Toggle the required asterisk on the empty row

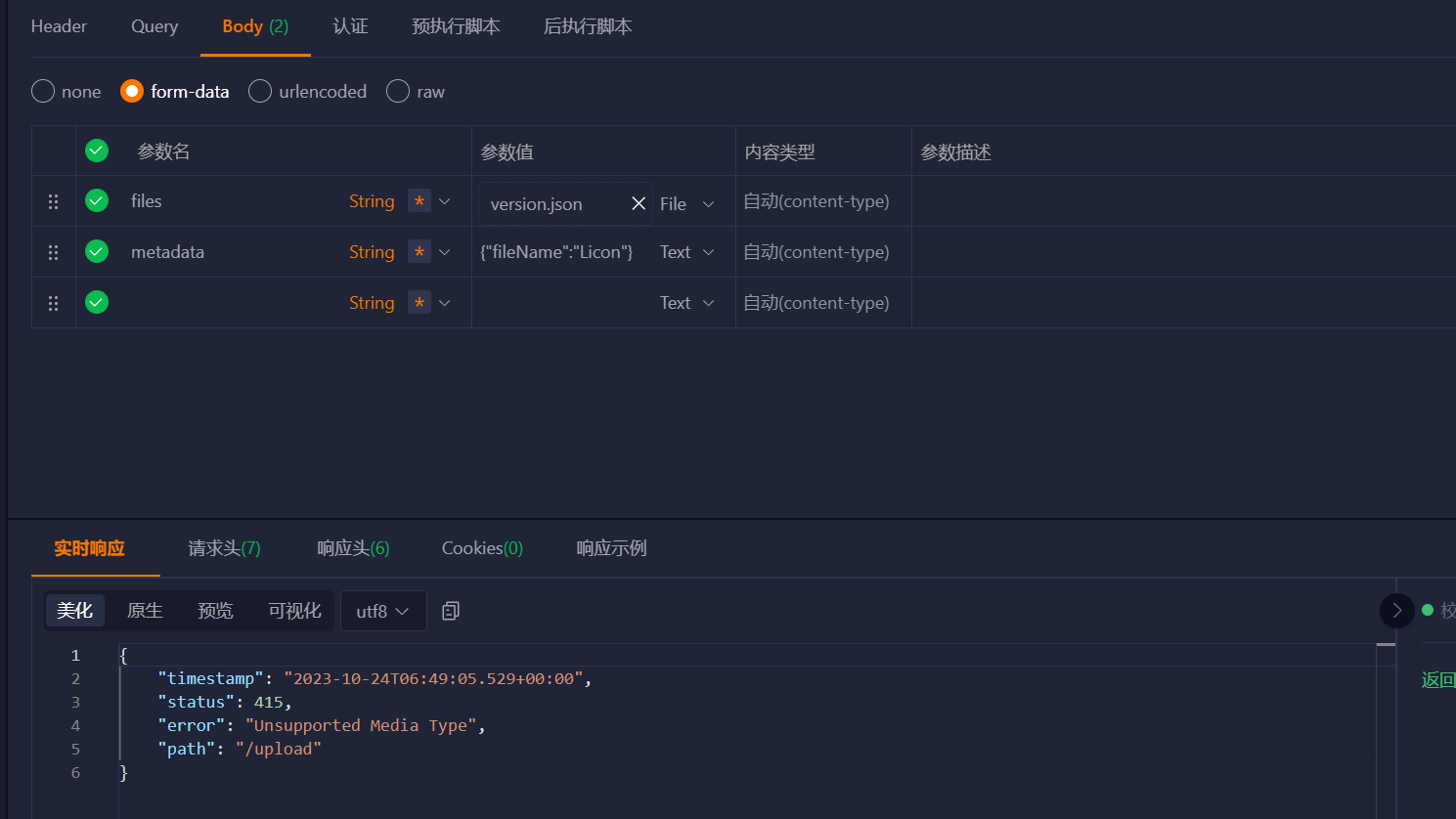pos(419,302)
